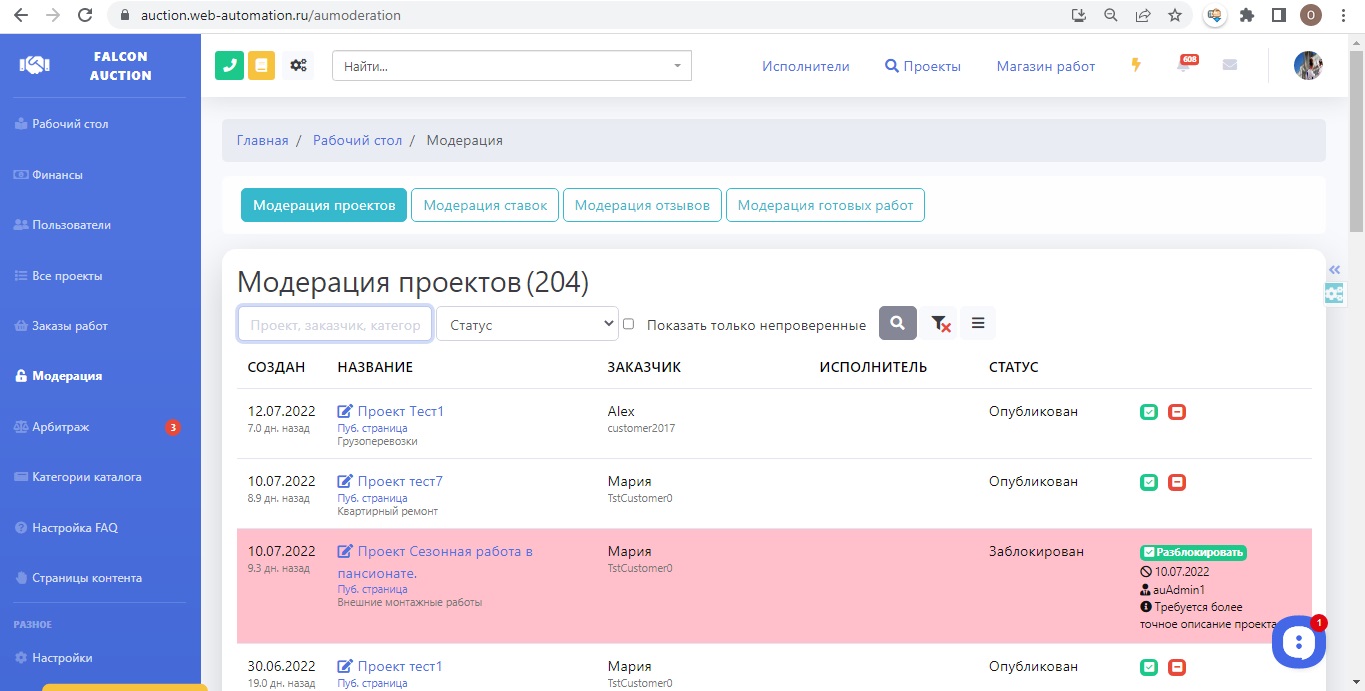This screenshot has height=691, width=1365.
Task: Click the Разблокировать button
Action: pos(1193,552)
